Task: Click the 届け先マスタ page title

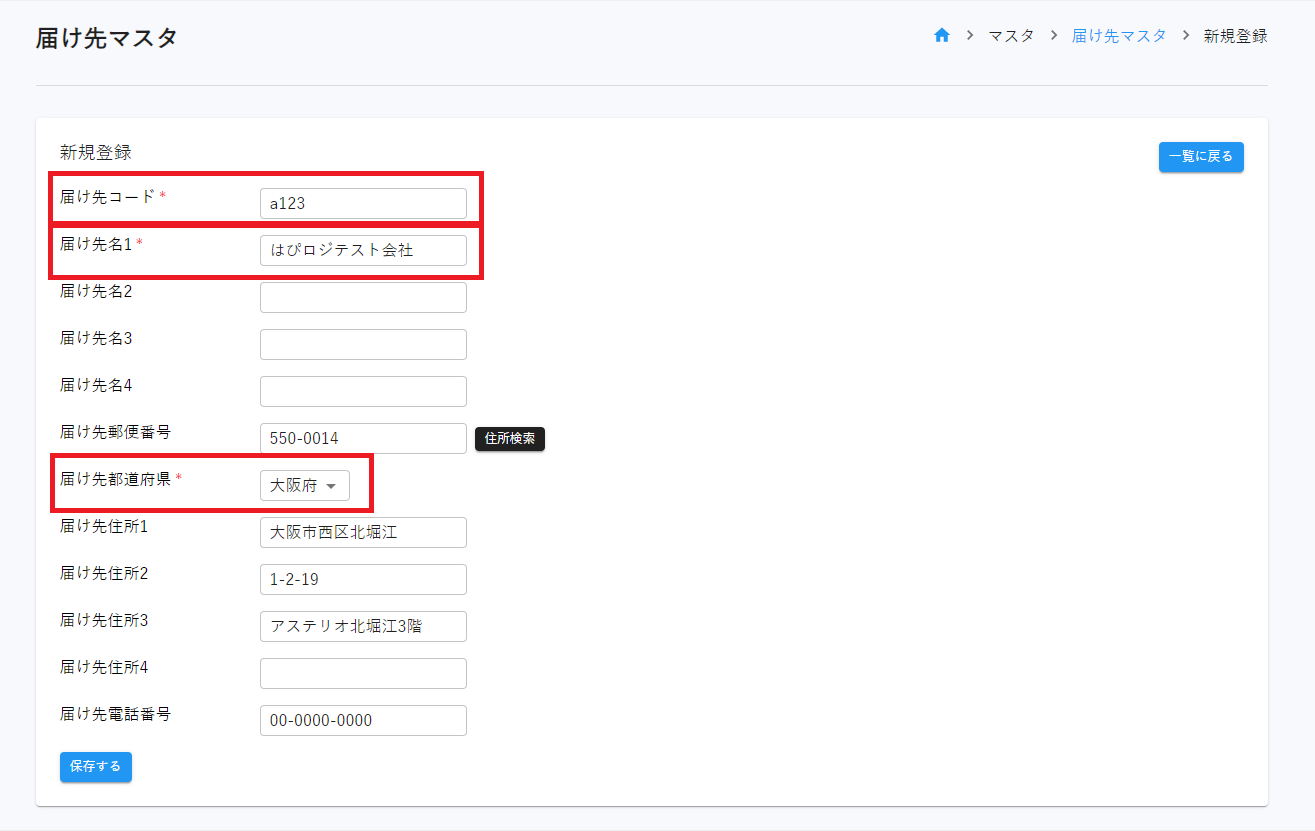Action: (107, 38)
